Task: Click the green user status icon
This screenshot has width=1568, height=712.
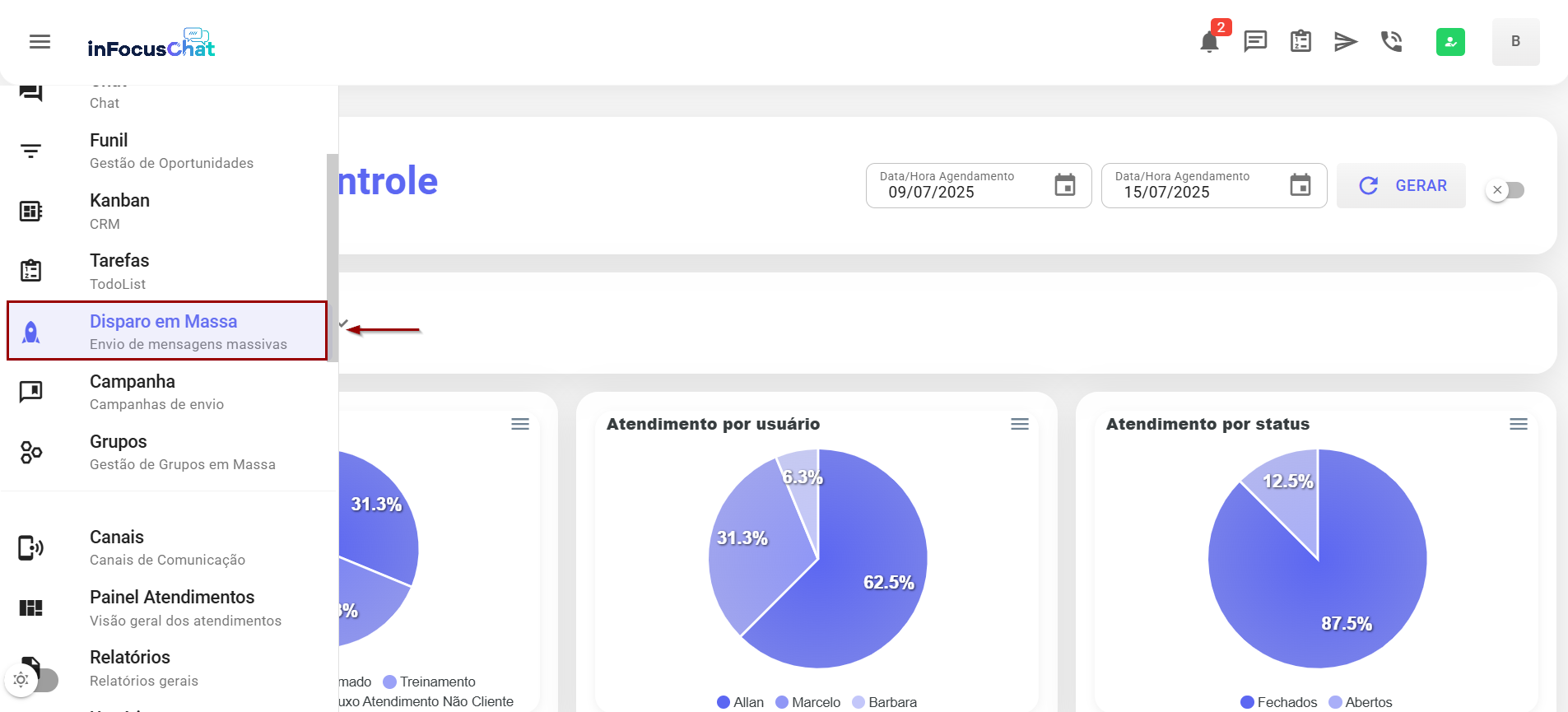Action: pyautogui.click(x=1450, y=42)
